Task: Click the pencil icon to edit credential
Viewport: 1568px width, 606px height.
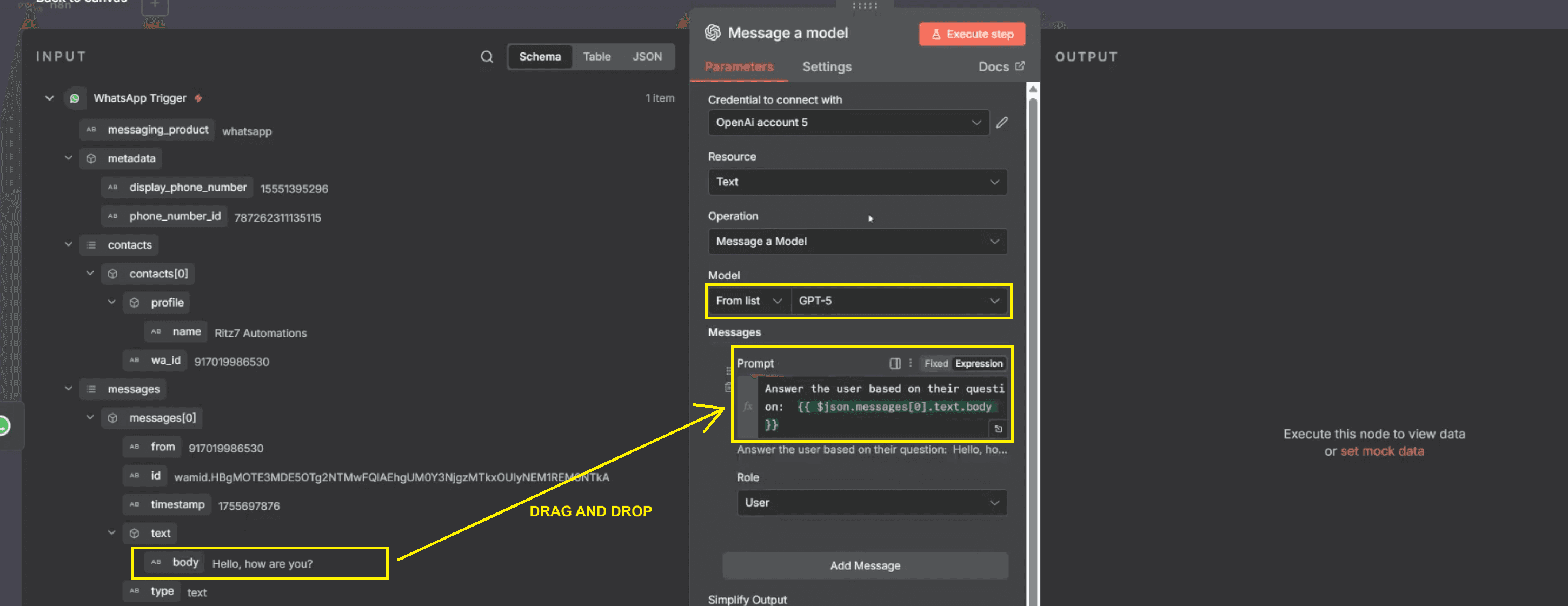Action: point(1002,122)
